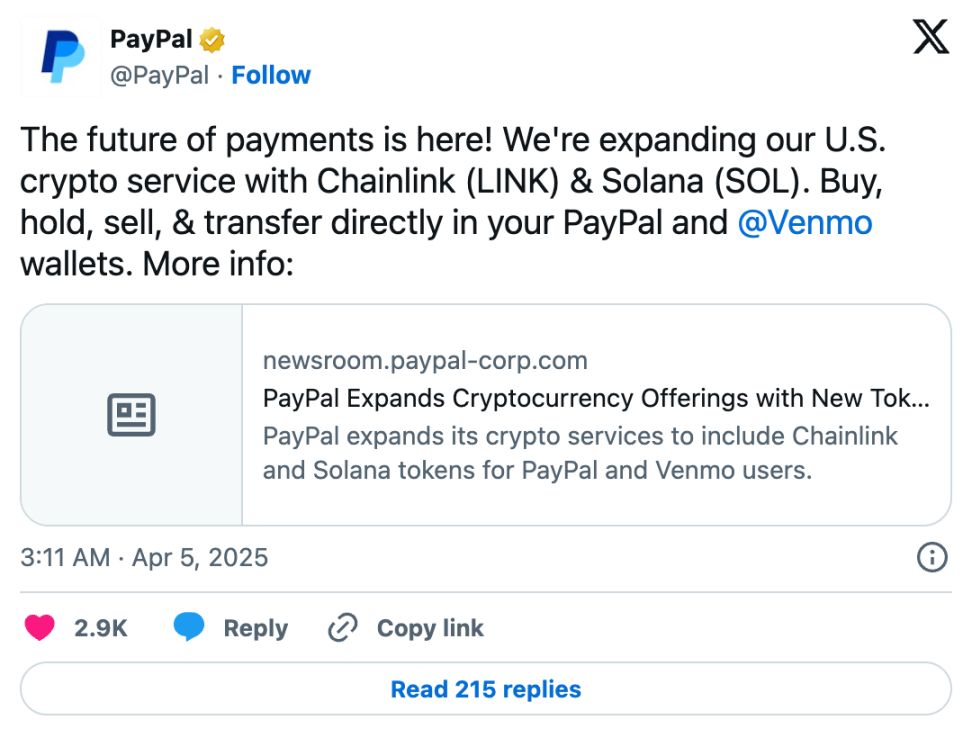Follow the PayPal account
The image size is (972, 738).
[x=271, y=75]
